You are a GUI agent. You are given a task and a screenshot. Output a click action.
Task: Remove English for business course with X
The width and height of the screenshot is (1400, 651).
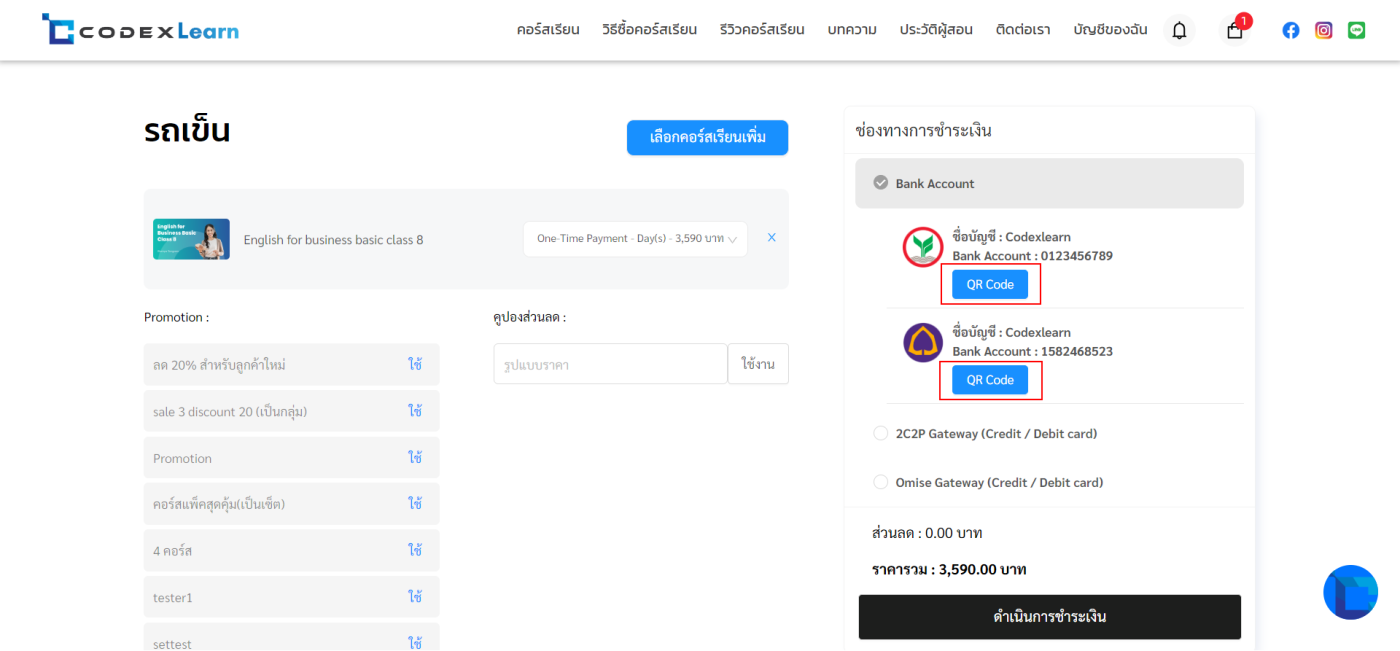click(x=771, y=238)
